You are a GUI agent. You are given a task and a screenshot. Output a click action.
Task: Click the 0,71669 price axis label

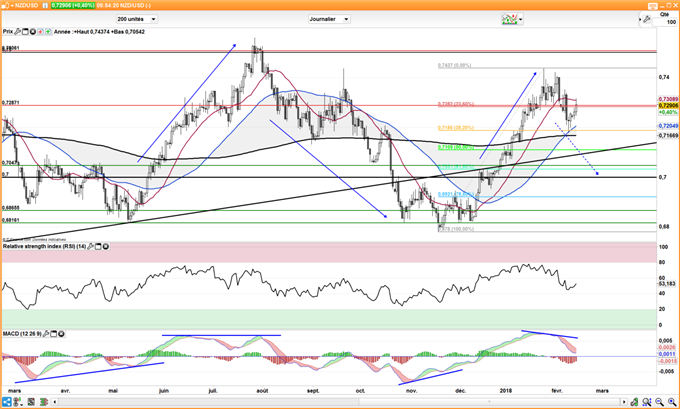tap(668, 136)
